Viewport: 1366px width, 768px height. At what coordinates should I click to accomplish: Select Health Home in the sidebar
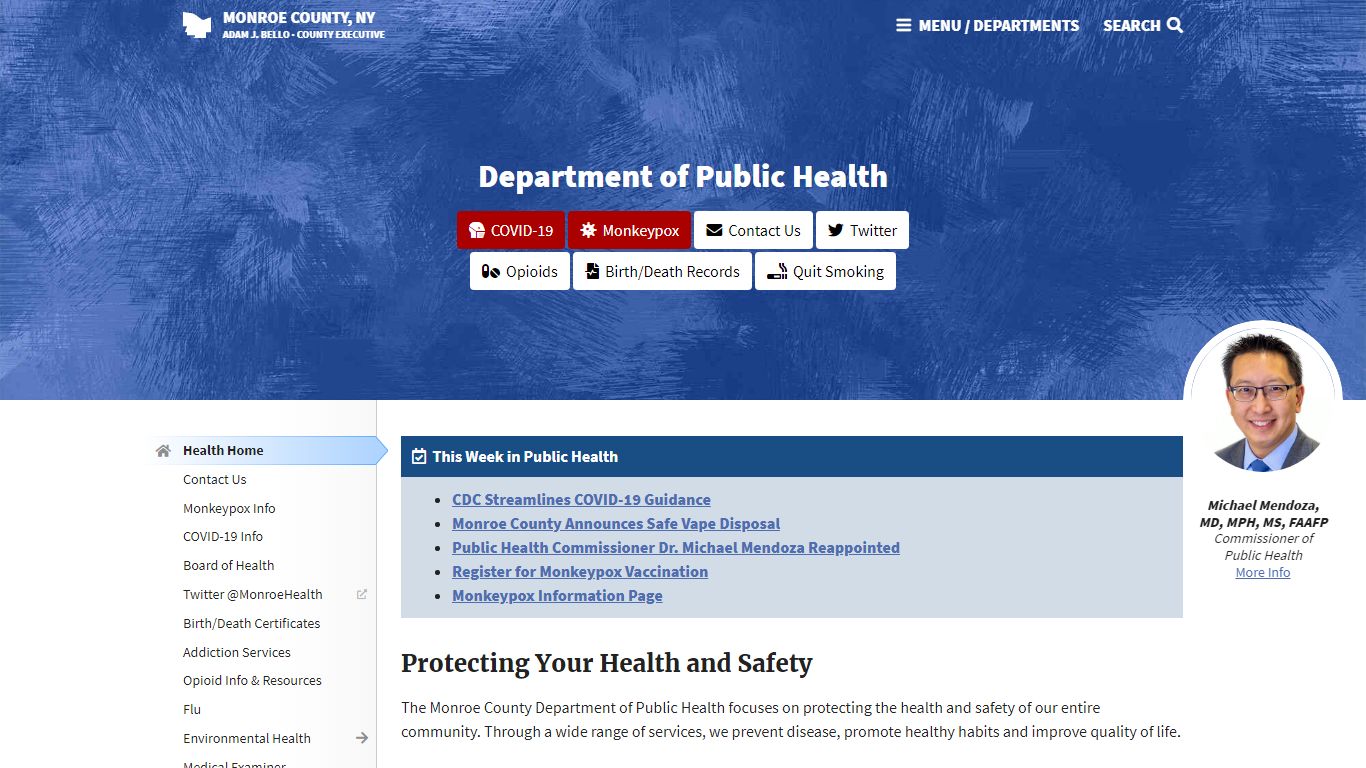pyautogui.click(x=223, y=451)
